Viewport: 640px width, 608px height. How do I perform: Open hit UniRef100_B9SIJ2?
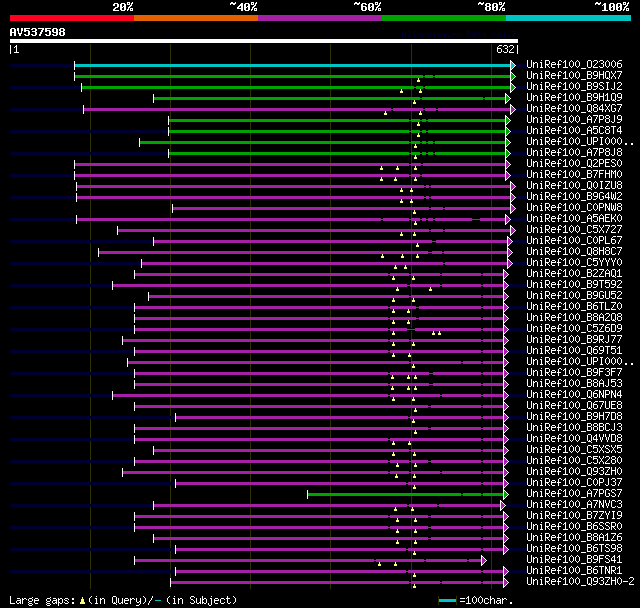[574, 87]
